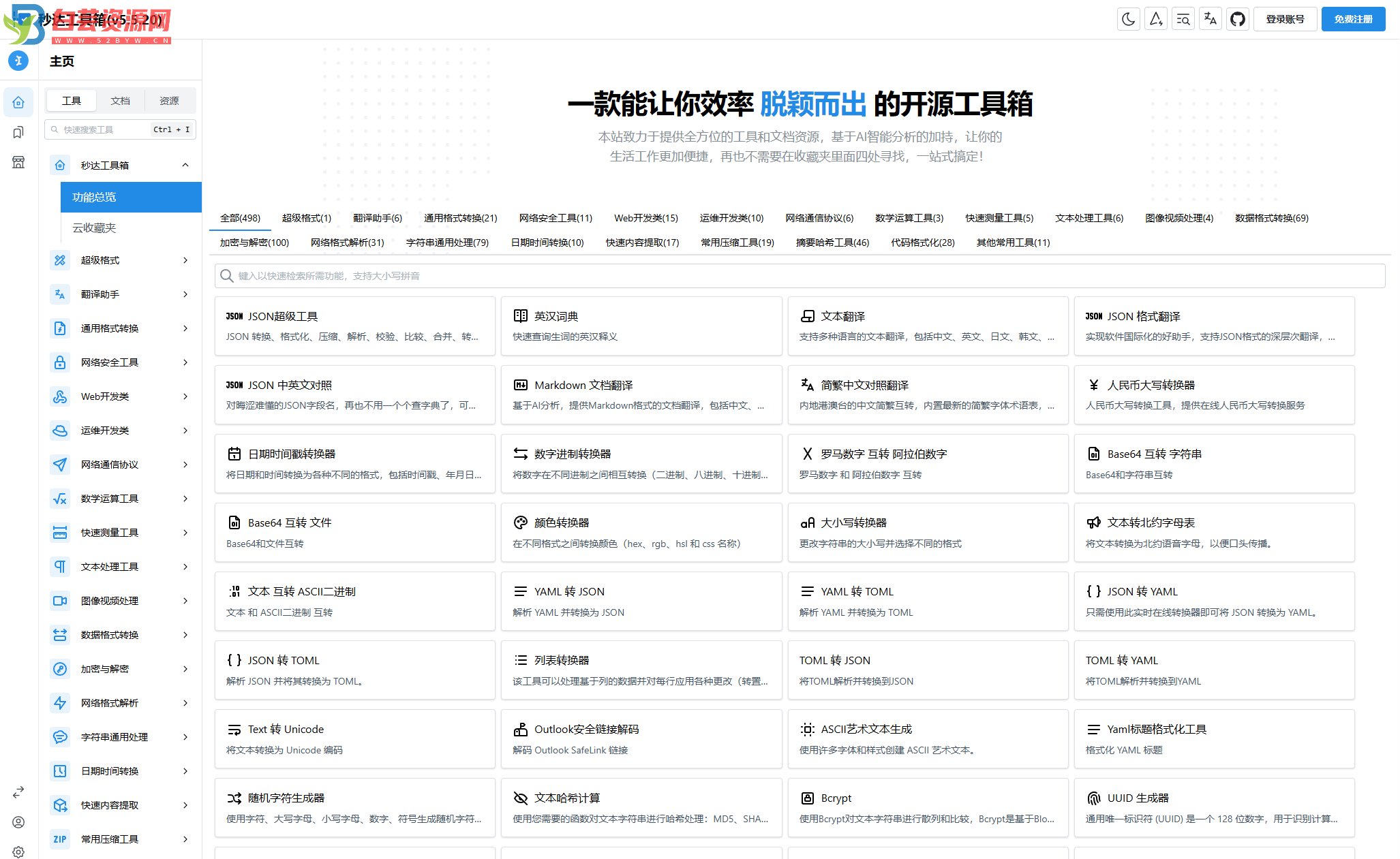Open the 罗马数字 互转 阿拉伯数字 card
Screen dimensions: 1400x859
(x=928, y=464)
